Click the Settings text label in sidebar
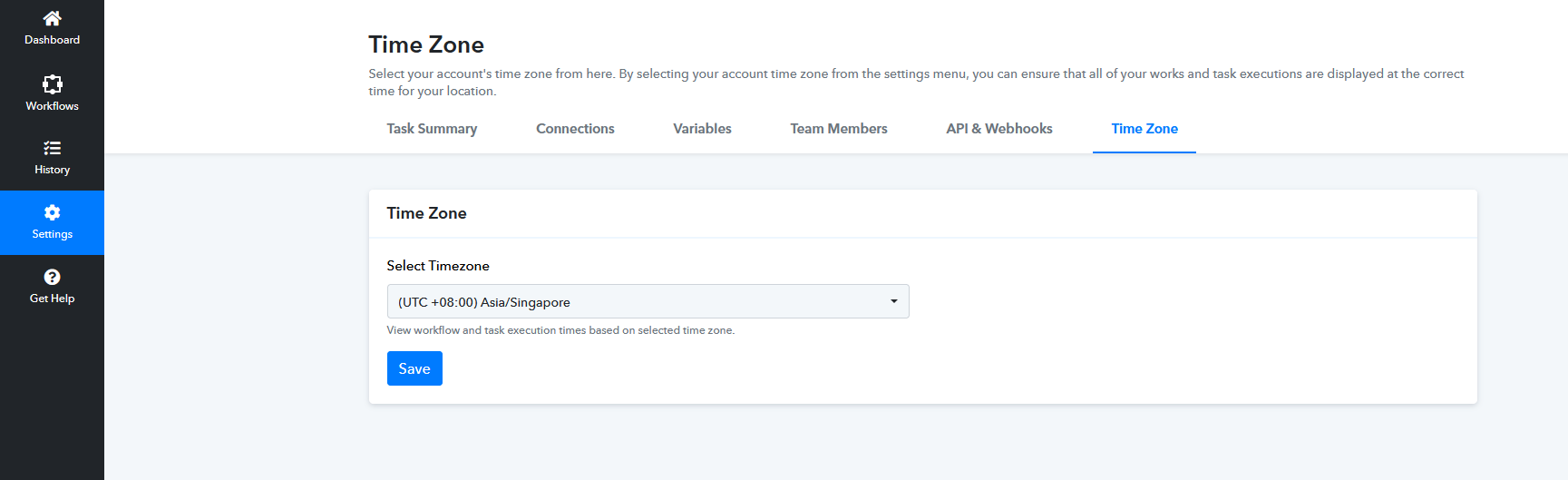 pos(52,234)
